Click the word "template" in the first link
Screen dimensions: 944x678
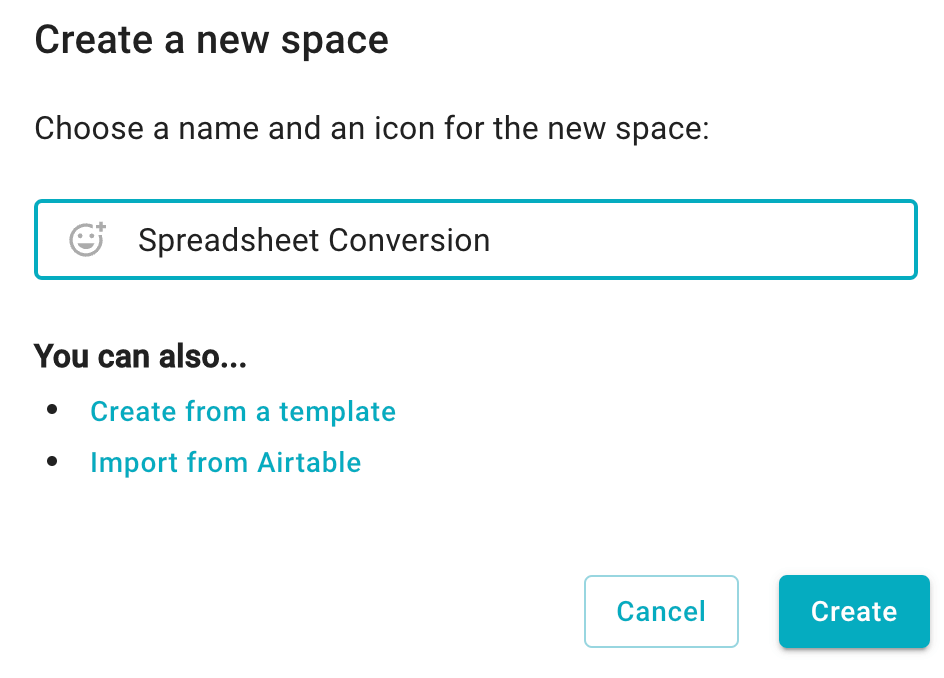click(337, 412)
